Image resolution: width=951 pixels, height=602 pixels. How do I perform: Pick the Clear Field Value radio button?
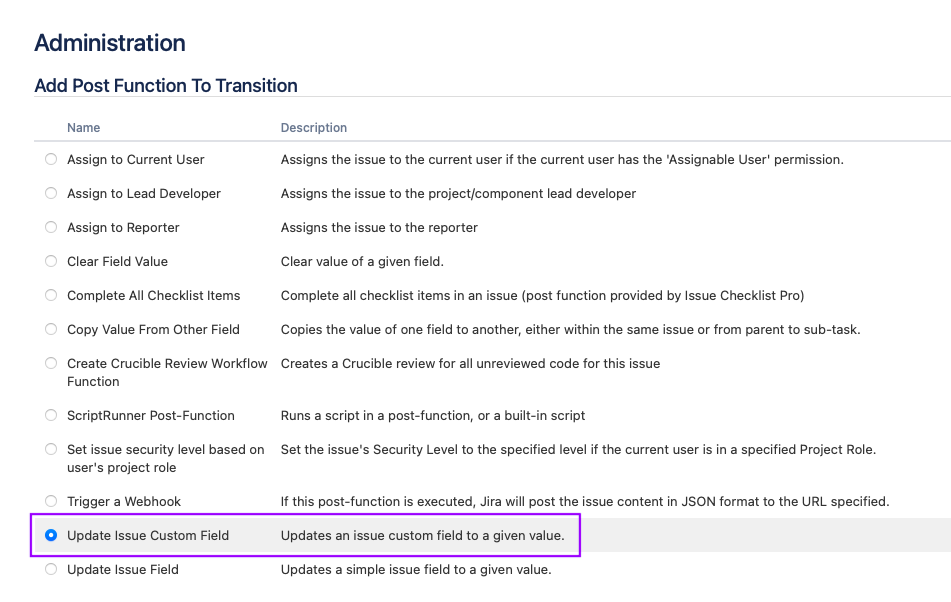pyautogui.click(x=51, y=261)
